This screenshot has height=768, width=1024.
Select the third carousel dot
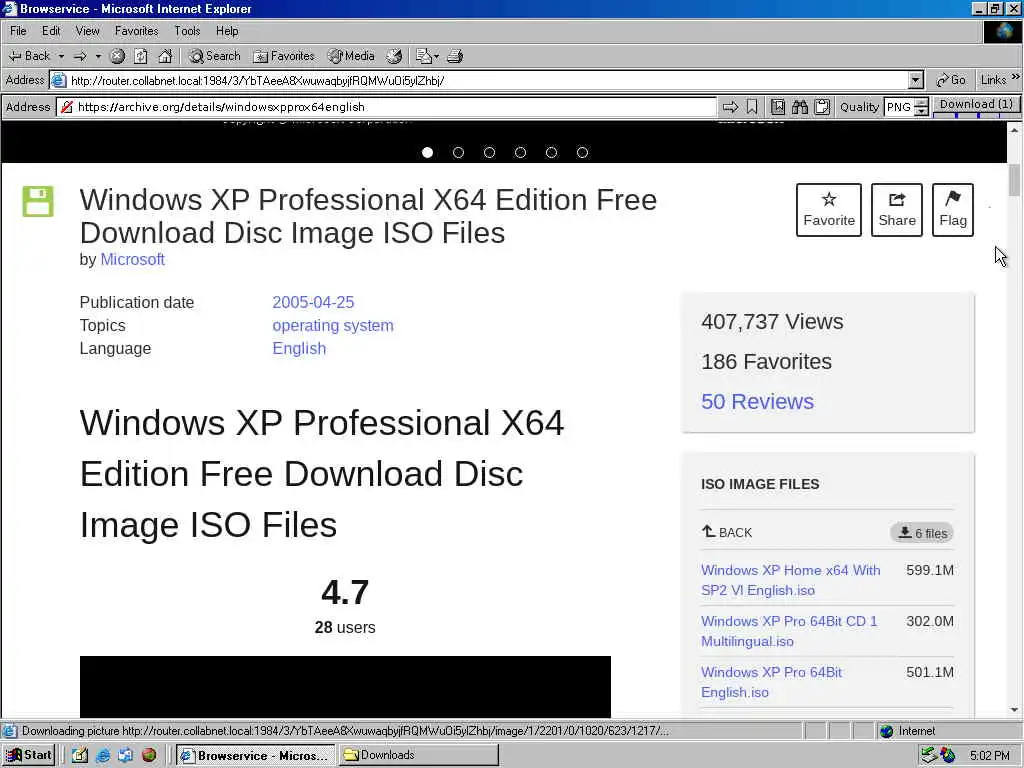click(x=489, y=152)
